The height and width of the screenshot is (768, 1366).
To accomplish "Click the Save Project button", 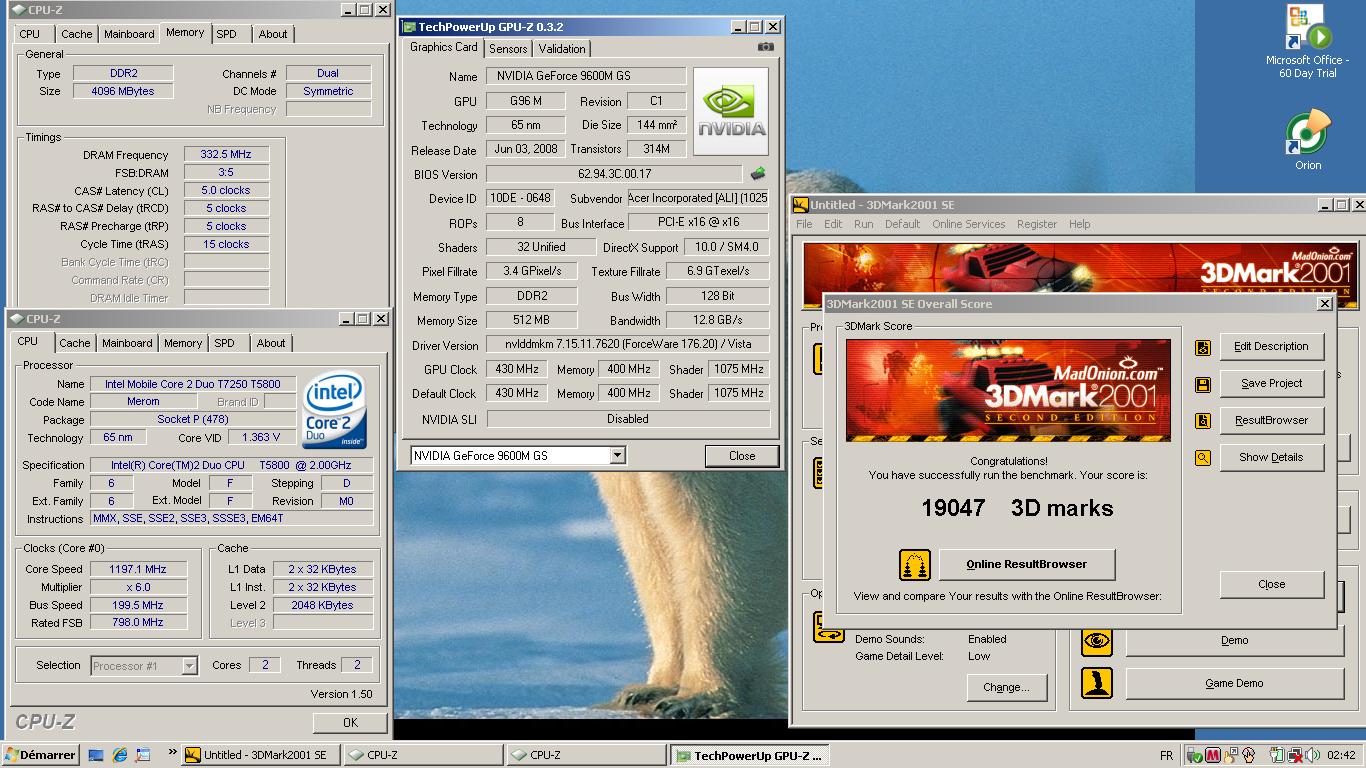I will 1271,384.
